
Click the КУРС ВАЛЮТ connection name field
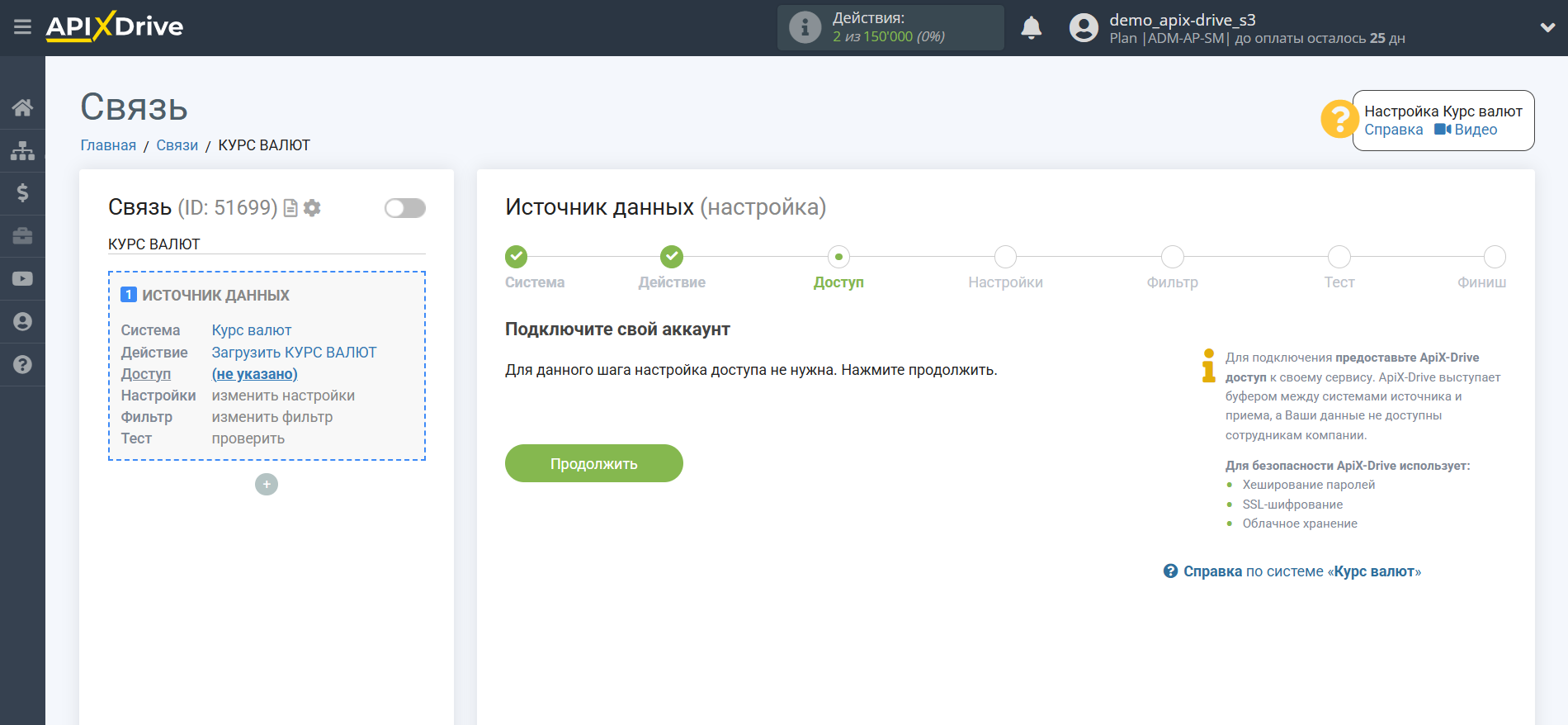click(267, 244)
